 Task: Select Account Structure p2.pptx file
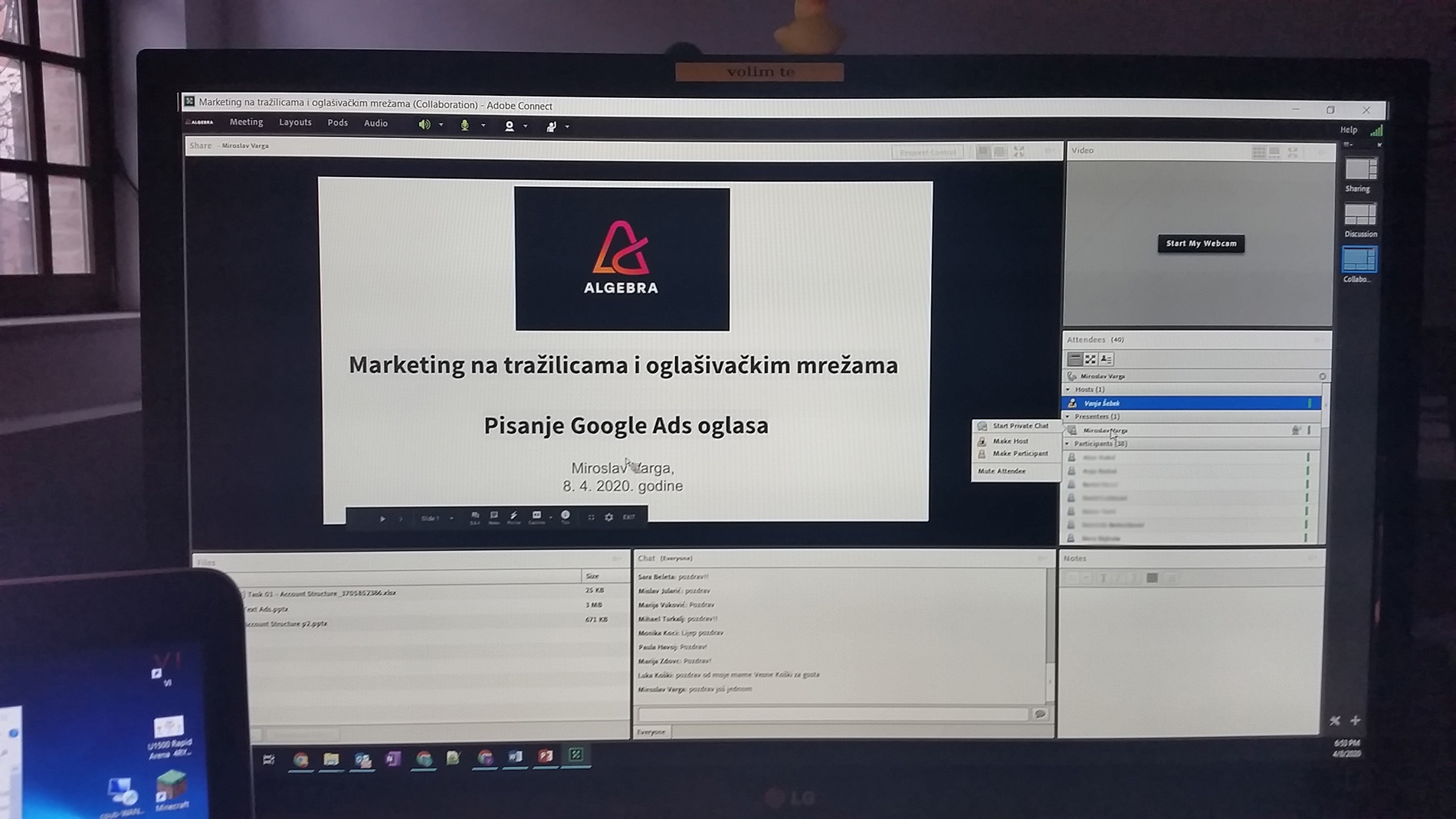(x=287, y=624)
